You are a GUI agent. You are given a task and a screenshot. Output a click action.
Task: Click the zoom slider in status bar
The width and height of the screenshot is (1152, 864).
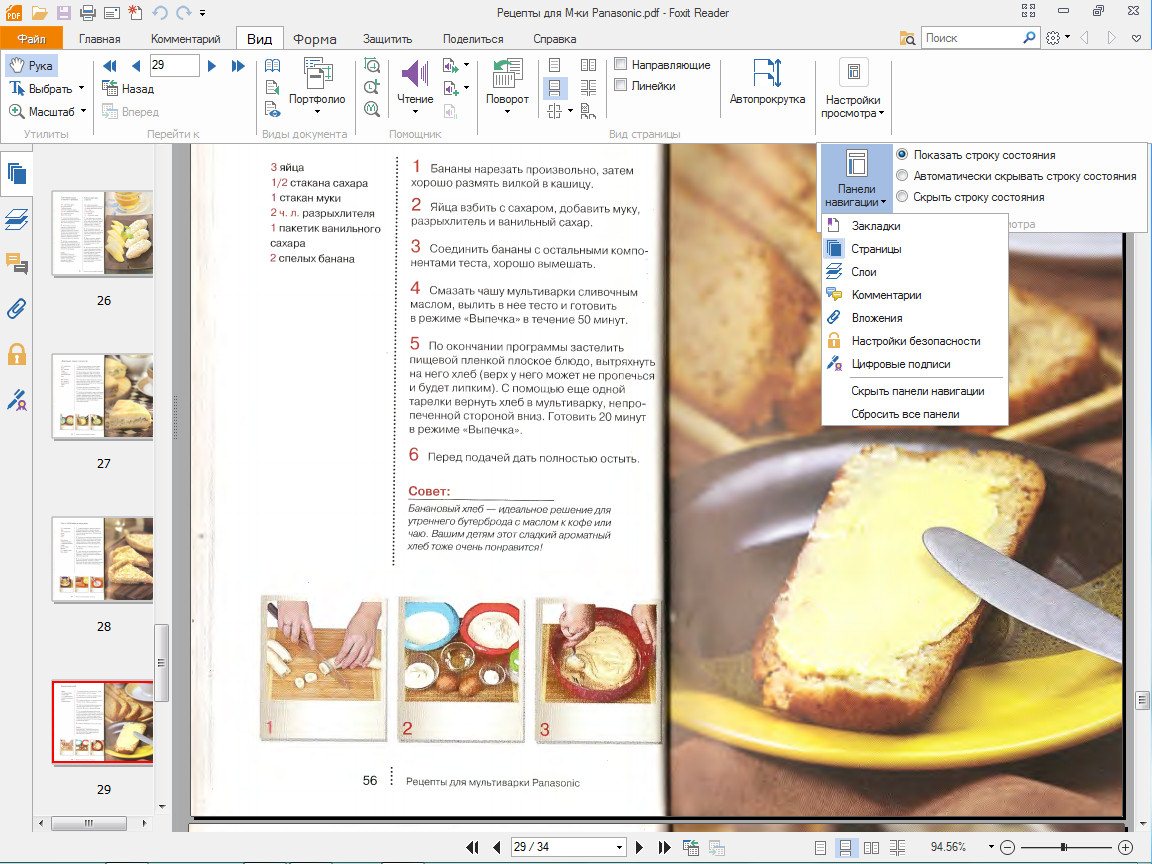pos(1065,847)
